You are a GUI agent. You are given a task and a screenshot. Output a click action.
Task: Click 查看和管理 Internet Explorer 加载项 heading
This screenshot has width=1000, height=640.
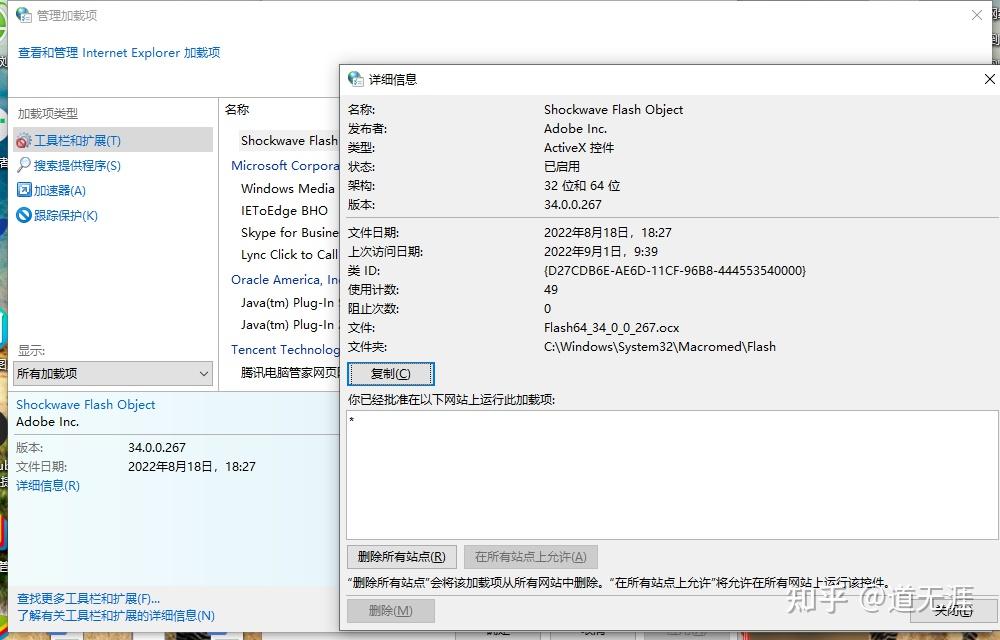[119, 53]
